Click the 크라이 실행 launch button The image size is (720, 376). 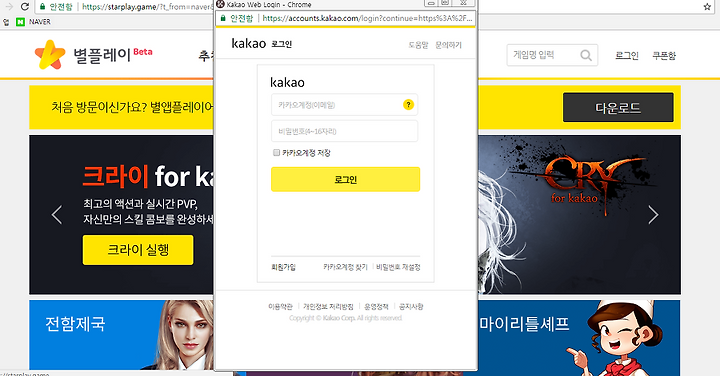[x=138, y=250]
